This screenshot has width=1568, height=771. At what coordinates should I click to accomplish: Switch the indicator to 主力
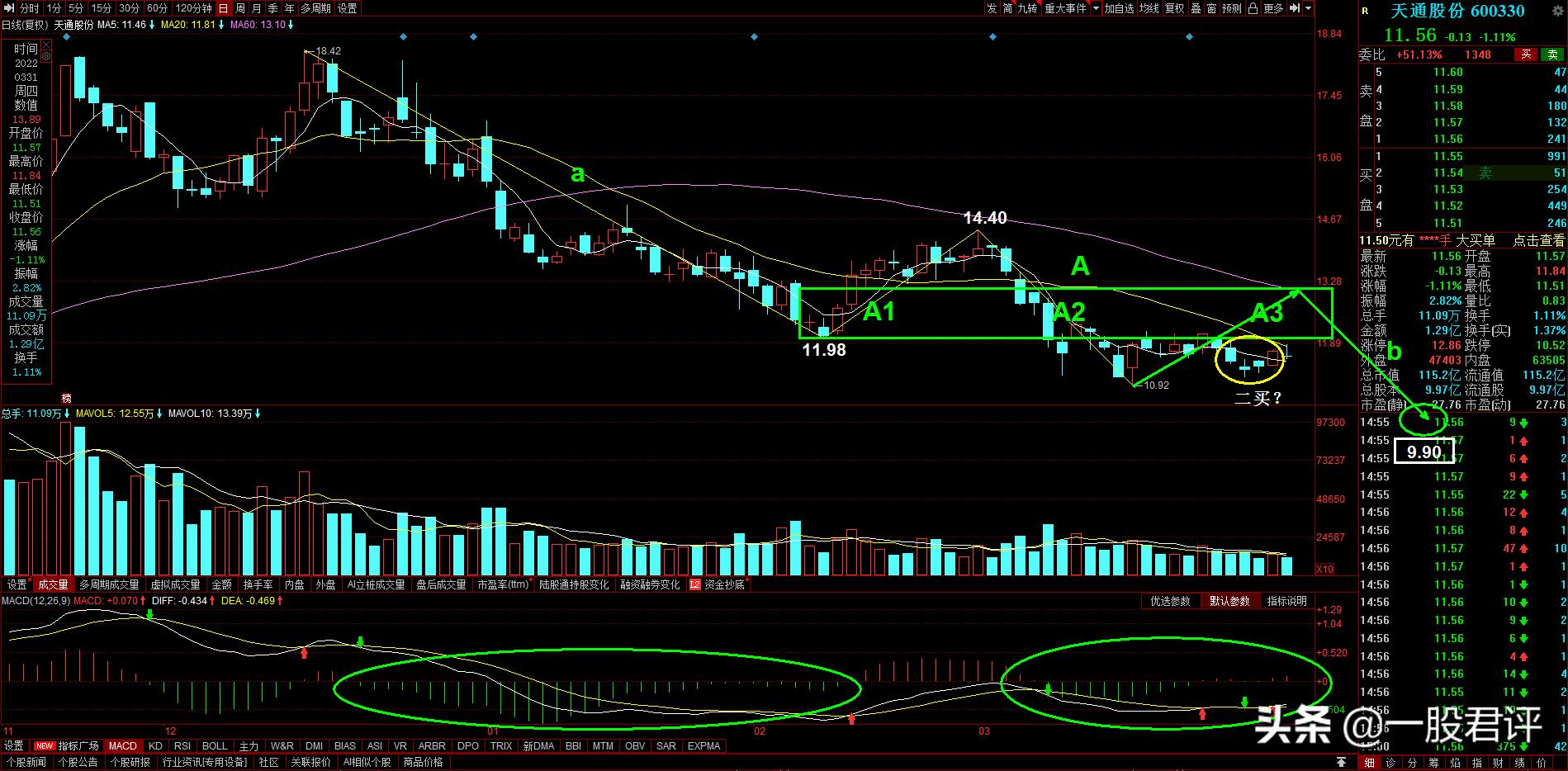[x=249, y=746]
